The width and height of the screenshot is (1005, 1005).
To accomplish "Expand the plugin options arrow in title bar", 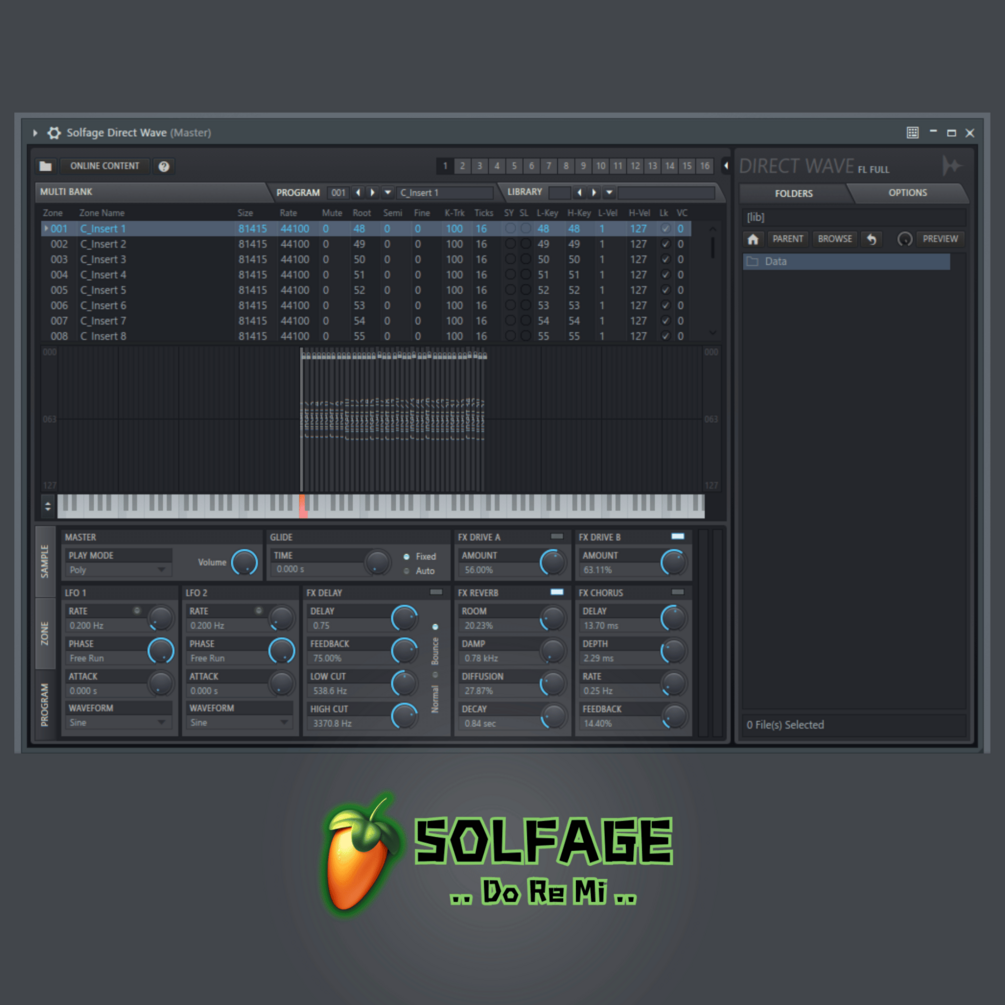I will pos(35,133).
